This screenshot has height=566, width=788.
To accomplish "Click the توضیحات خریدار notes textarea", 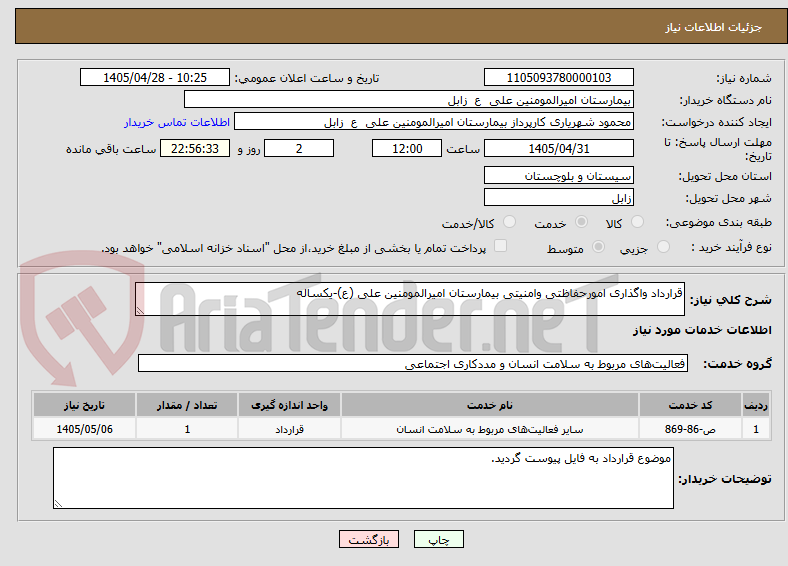I will click(363, 478).
